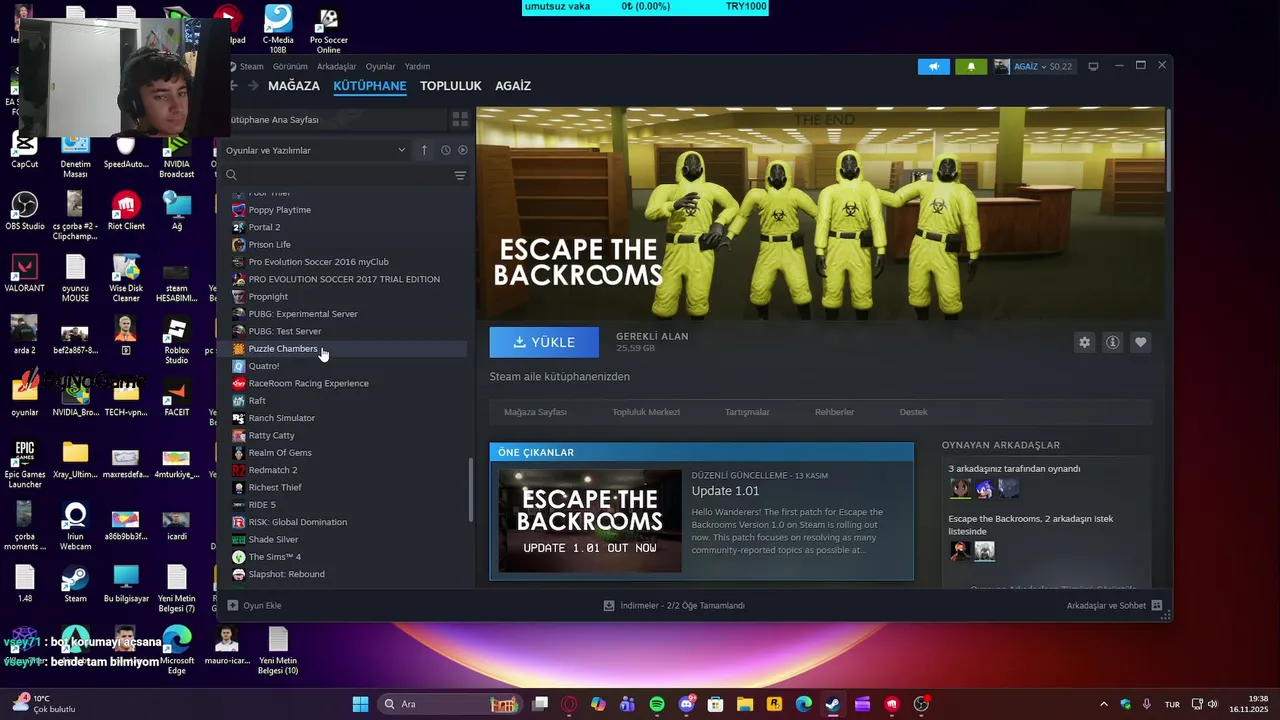
Task: Open the Tartışmalar link
Action: click(x=747, y=412)
